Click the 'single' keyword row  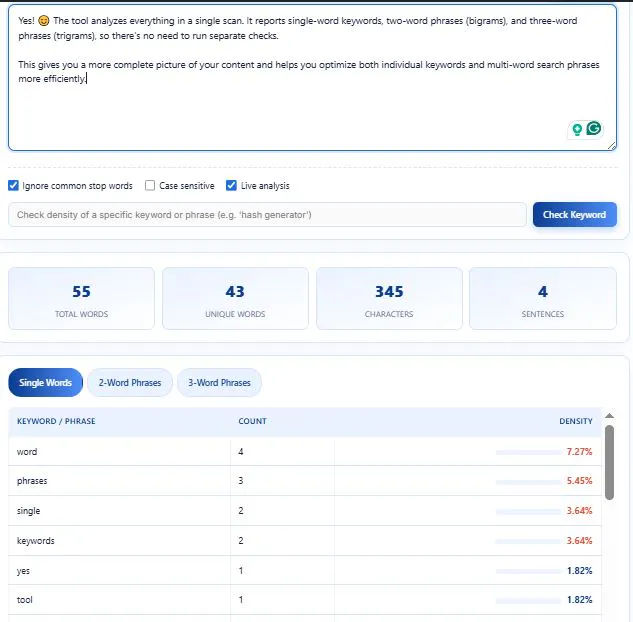coord(305,511)
